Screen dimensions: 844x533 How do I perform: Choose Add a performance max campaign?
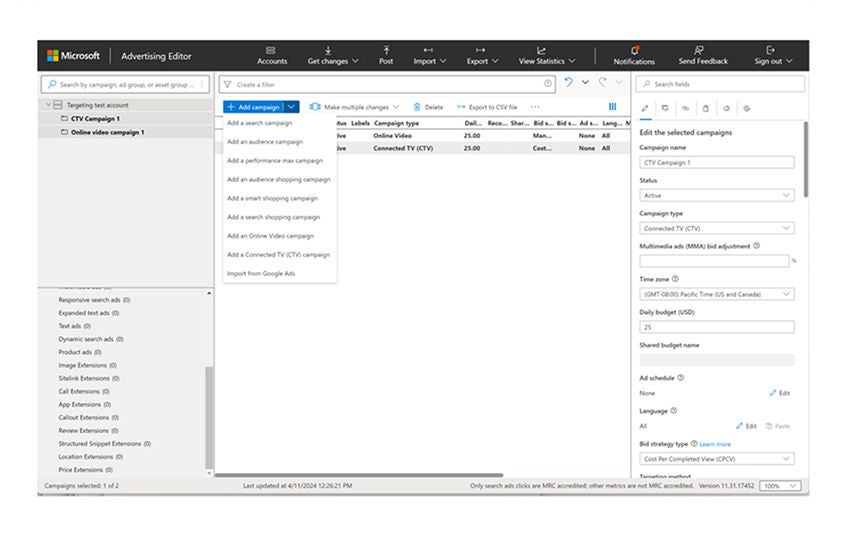pyautogui.click(x=275, y=160)
